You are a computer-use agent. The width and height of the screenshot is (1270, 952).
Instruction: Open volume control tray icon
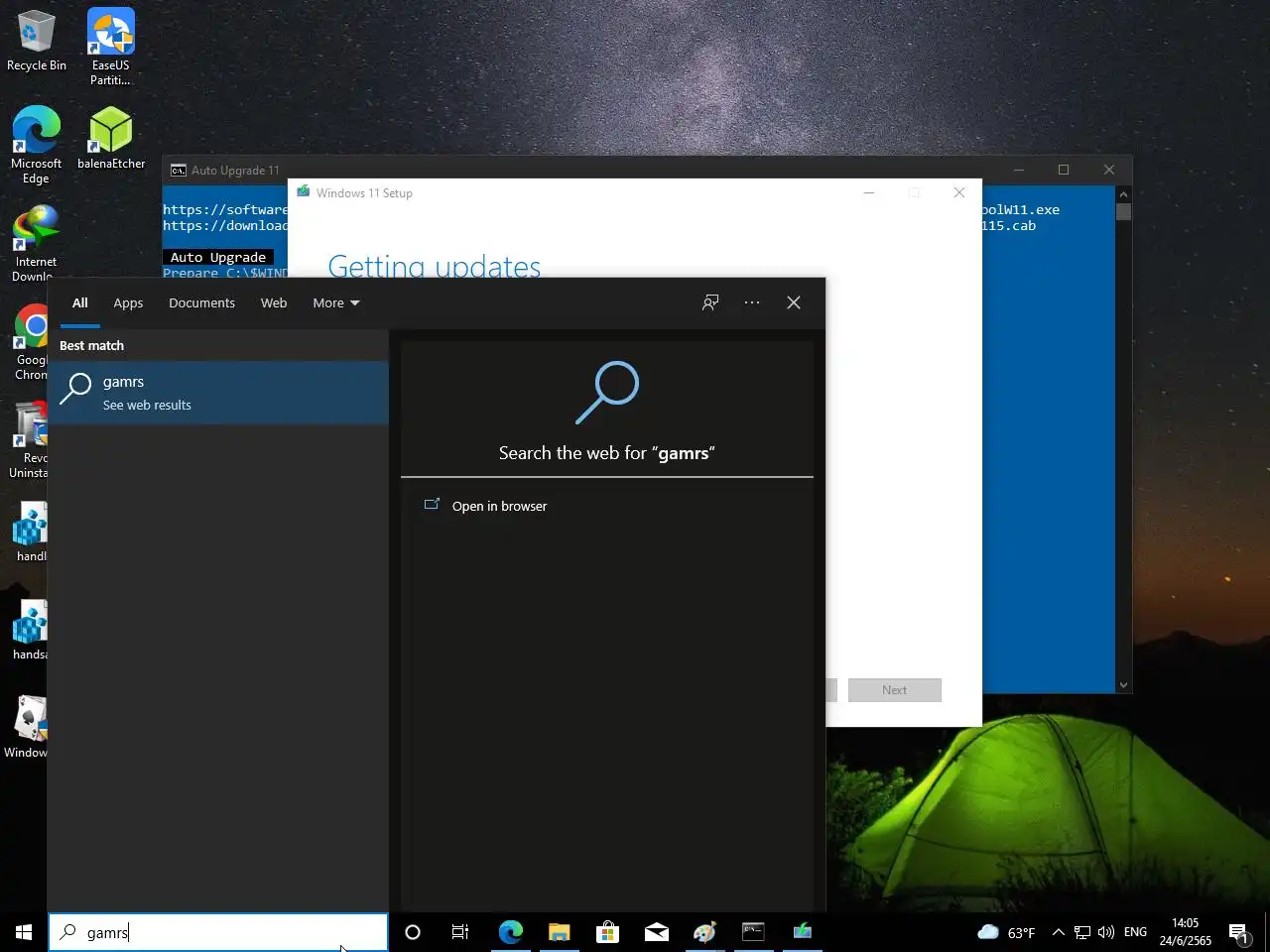pos(1106,932)
